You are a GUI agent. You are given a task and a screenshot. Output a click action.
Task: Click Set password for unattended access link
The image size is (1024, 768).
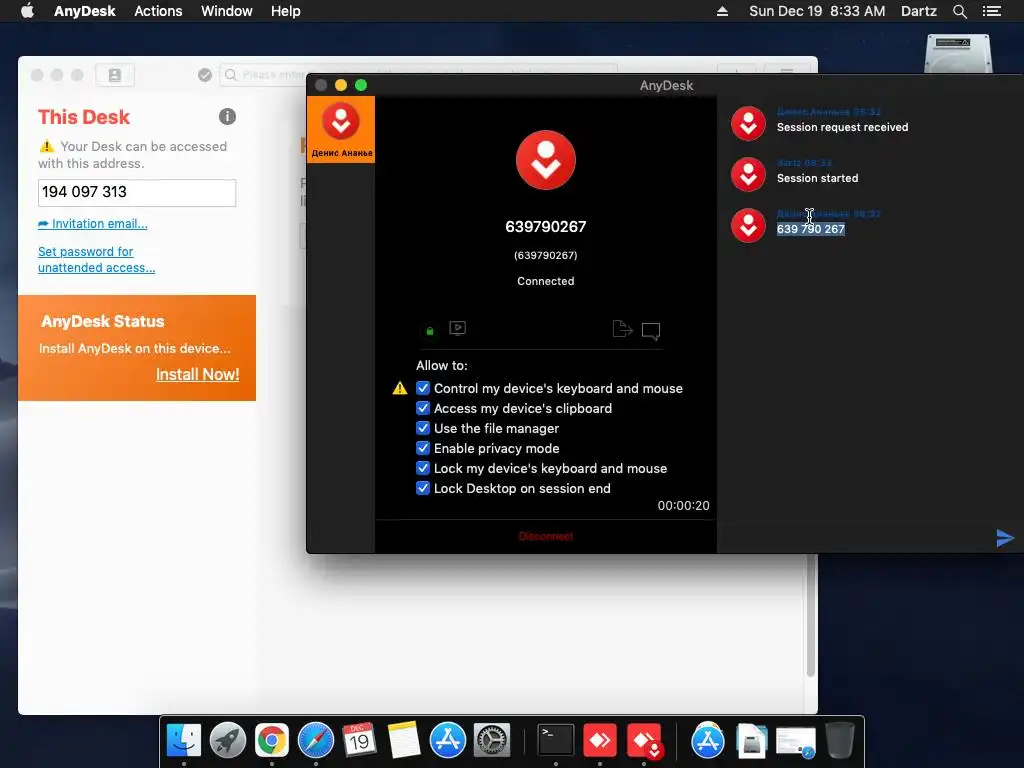[96, 260]
